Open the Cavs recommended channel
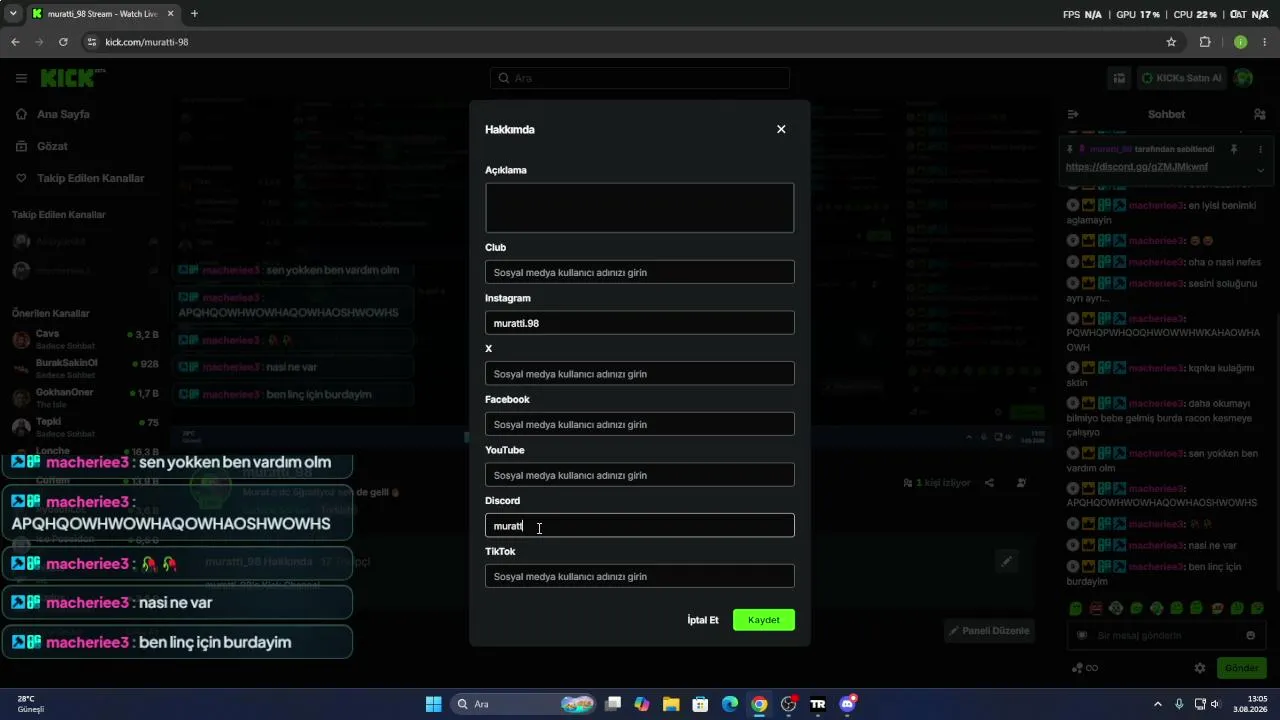 85,339
